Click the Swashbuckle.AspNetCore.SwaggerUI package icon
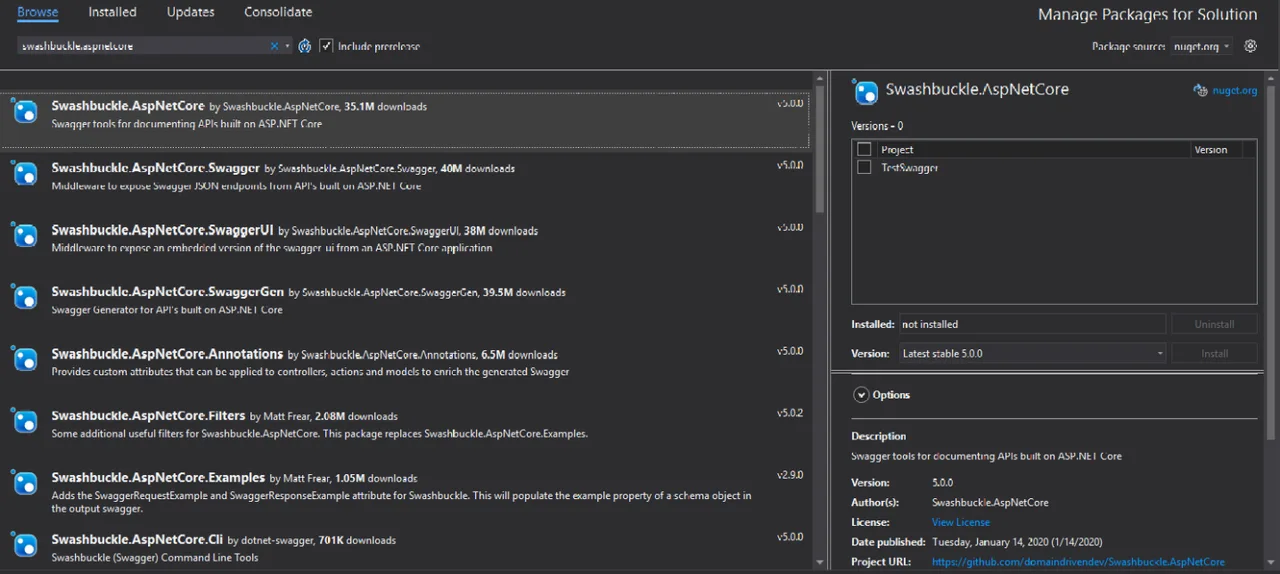The image size is (1280, 574). pyautogui.click(x=25, y=235)
